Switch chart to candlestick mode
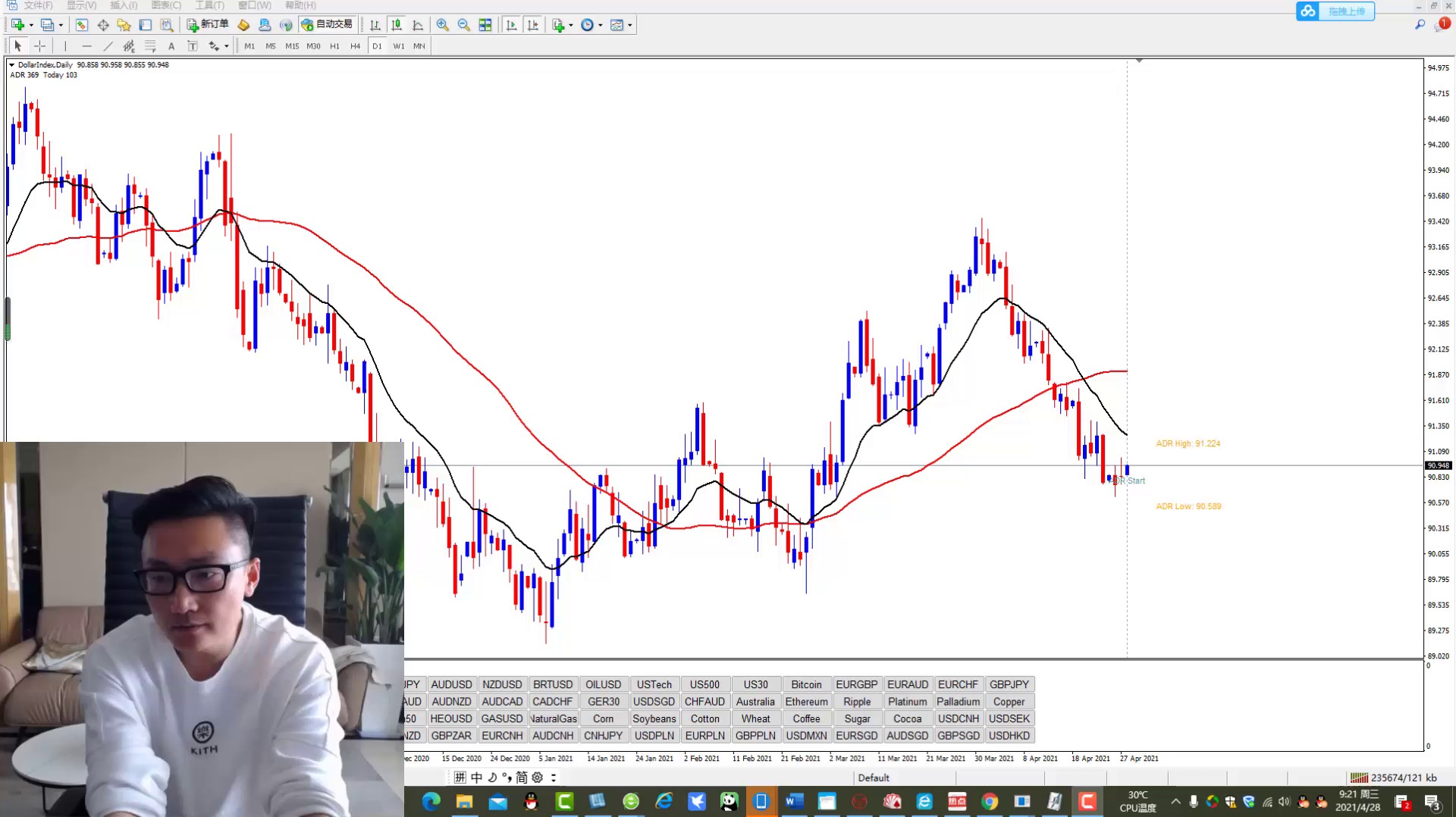The width and height of the screenshot is (1456, 817). 397,25
